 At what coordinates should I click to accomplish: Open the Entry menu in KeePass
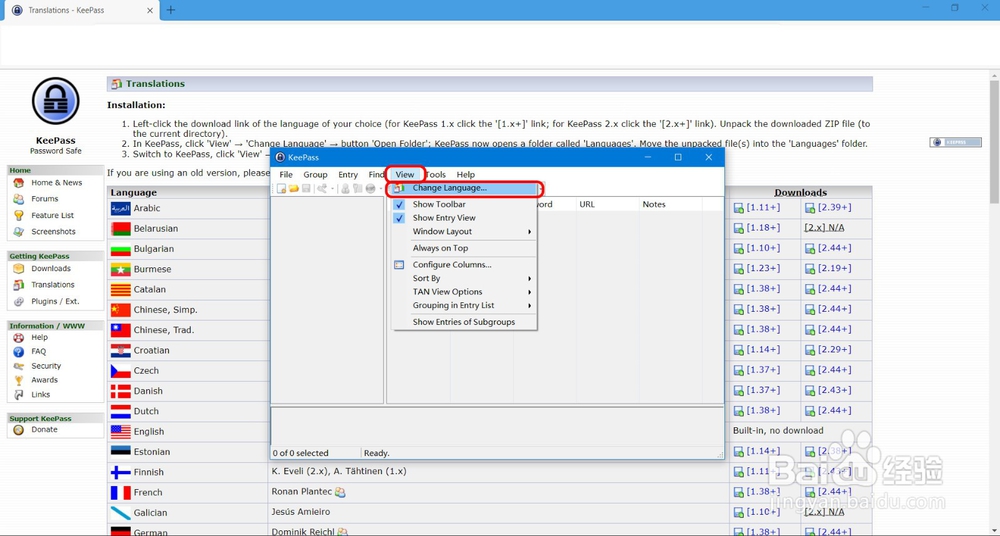(348, 175)
